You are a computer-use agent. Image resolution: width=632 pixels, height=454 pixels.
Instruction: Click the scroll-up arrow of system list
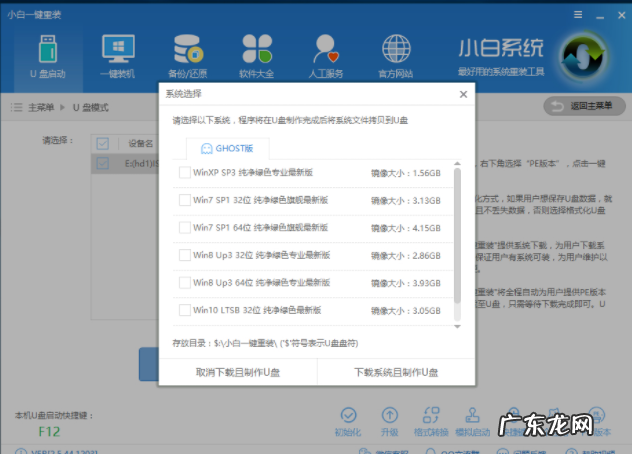coord(457,164)
